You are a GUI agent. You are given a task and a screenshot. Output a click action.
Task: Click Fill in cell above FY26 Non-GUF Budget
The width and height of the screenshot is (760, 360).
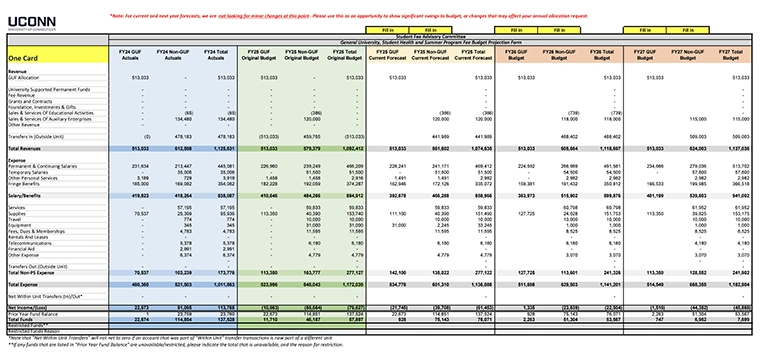coord(559,30)
